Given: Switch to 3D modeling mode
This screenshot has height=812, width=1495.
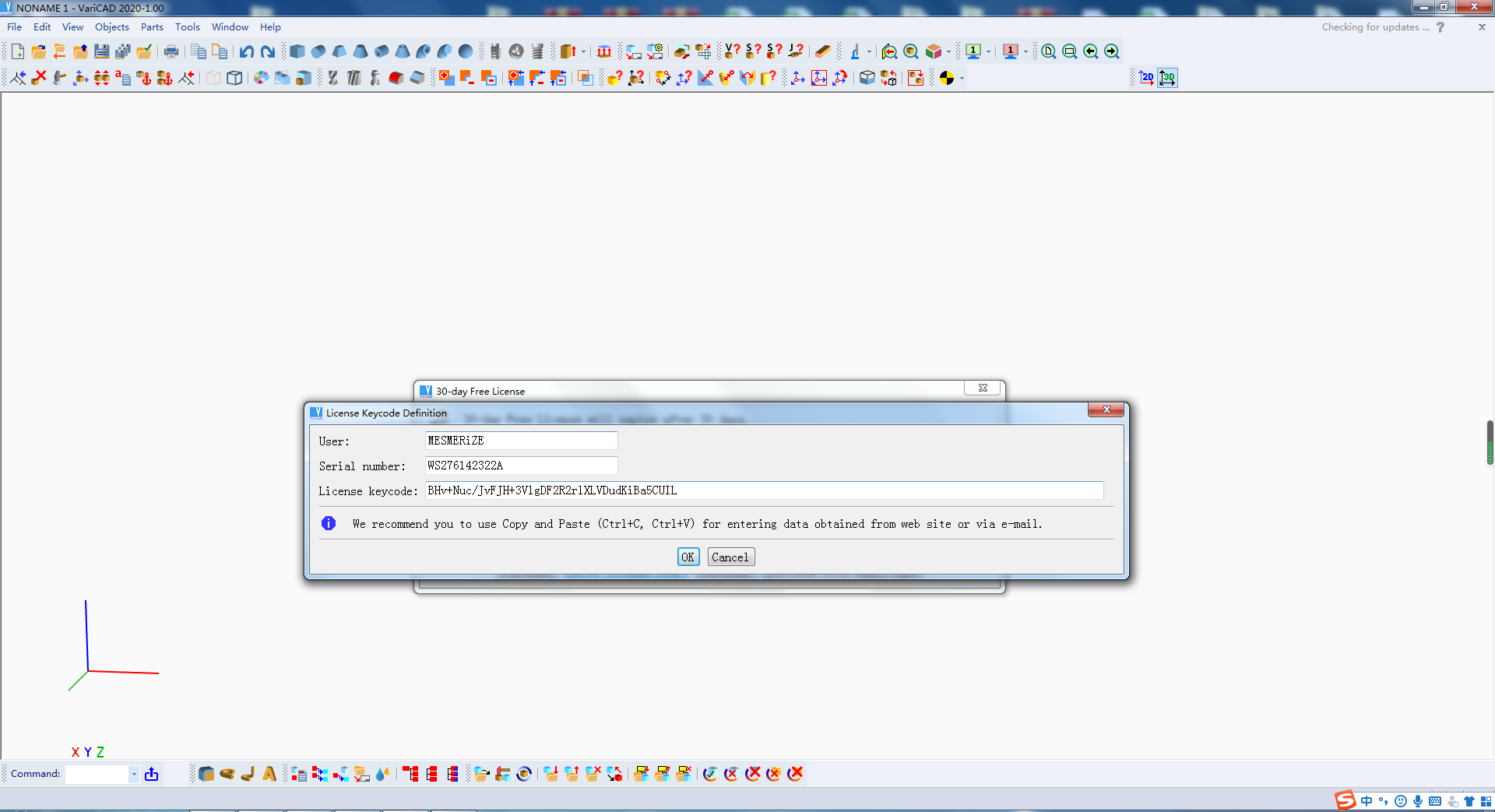Looking at the screenshot, I should (1167, 78).
